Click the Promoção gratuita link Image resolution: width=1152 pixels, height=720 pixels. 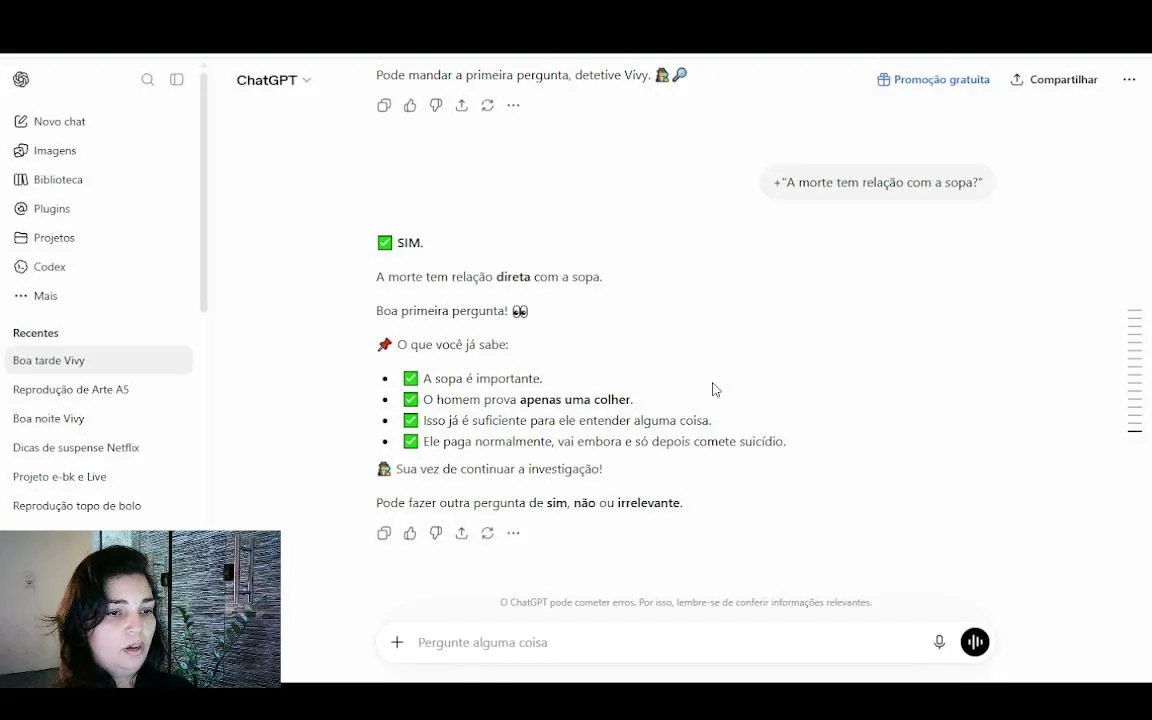click(x=933, y=79)
